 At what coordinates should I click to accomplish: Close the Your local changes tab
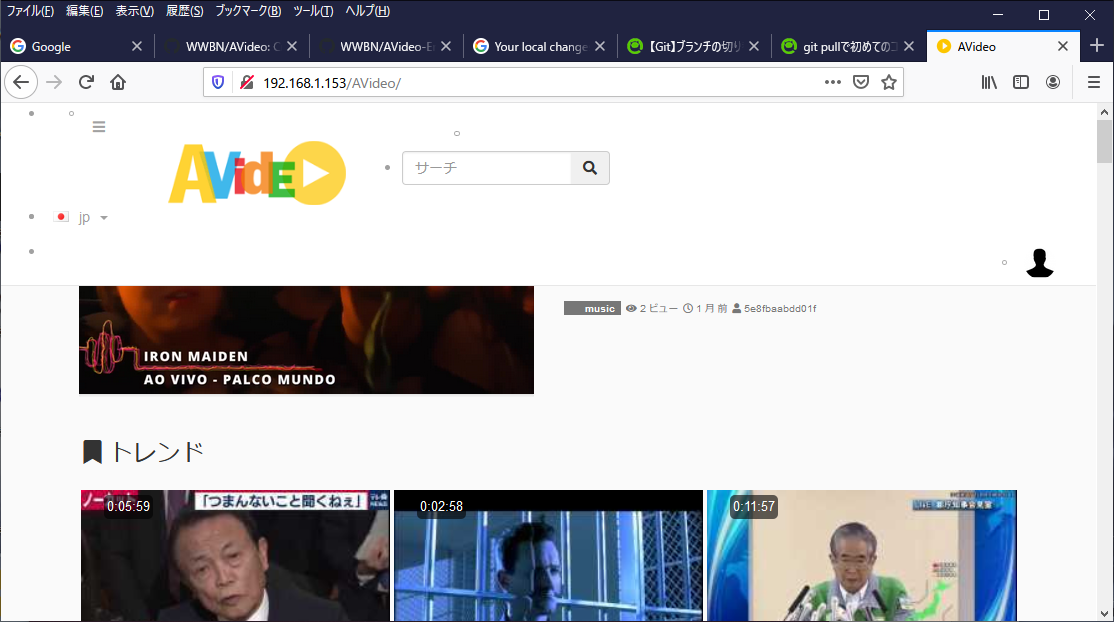tap(600, 46)
